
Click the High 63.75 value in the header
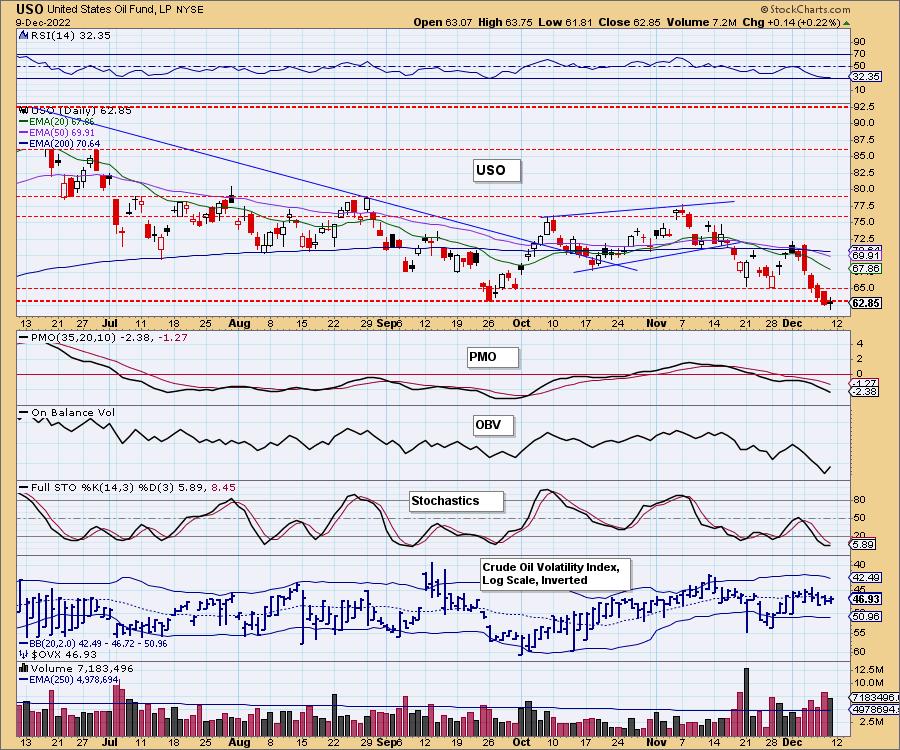pyautogui.click(x=505, y=23)
